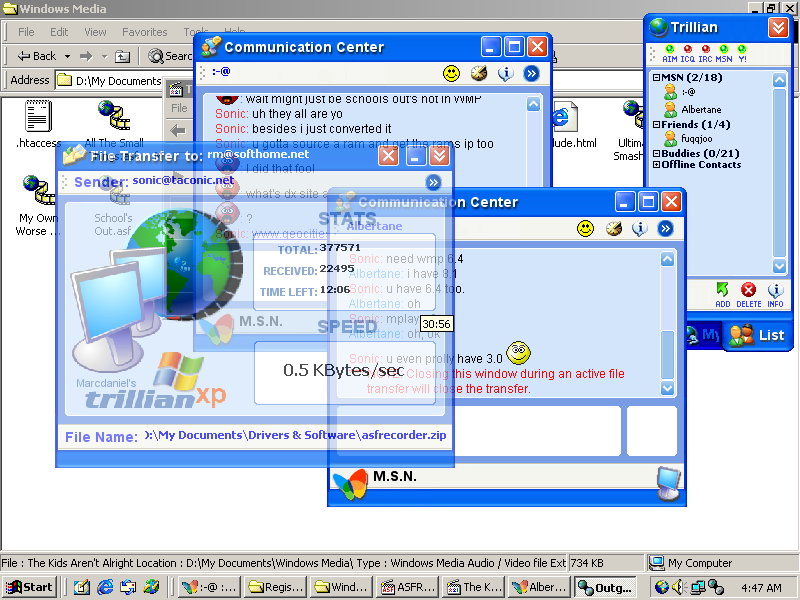Click the paint palette icon in top chat window
The height and width of the screenshot is (600, 800).
pos(479,73)
